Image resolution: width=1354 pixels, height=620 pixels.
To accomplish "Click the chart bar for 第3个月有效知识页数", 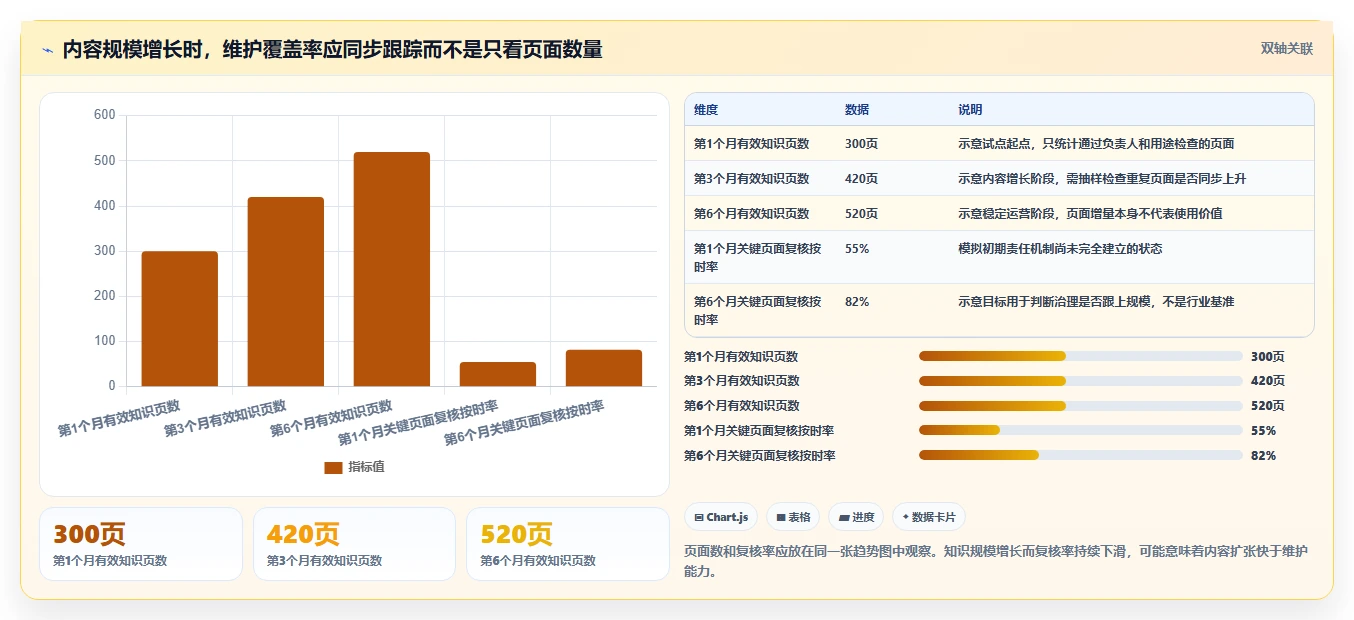I will point(286,291).
